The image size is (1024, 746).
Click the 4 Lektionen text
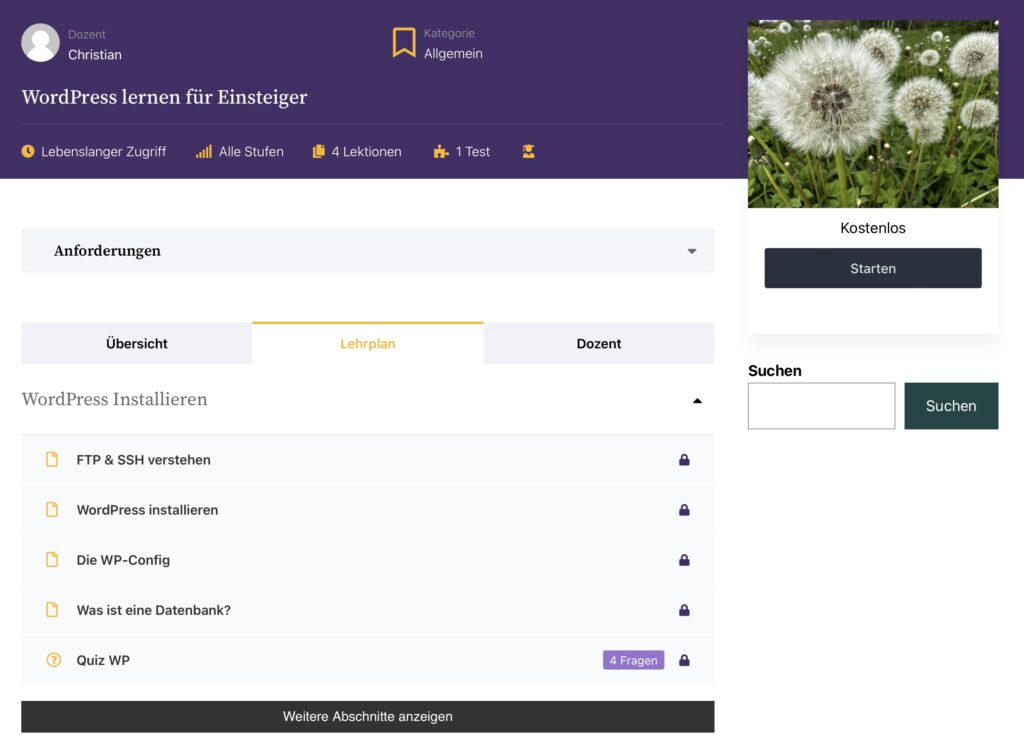click(366, 152)
